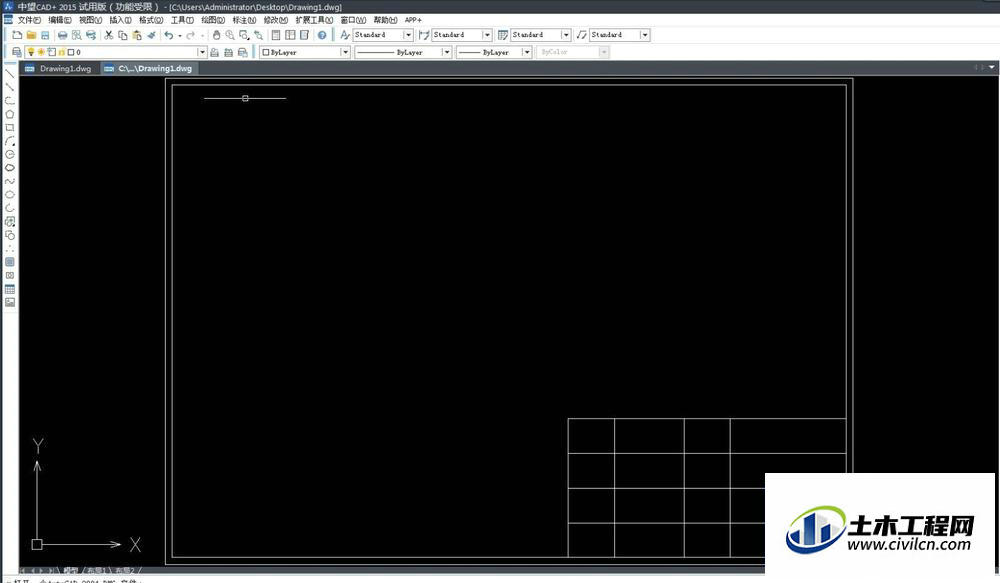Toggle layer 0 freeze sun icon
Image resolution: width=1000 pixels, height=583 pixels.
pyautogui.click(x=41, y=52)
